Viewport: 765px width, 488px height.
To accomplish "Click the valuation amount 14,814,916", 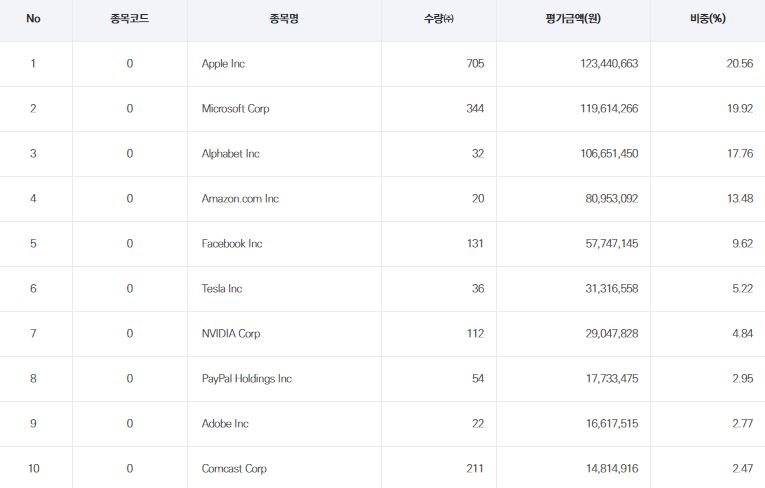I will coord(612,468).
